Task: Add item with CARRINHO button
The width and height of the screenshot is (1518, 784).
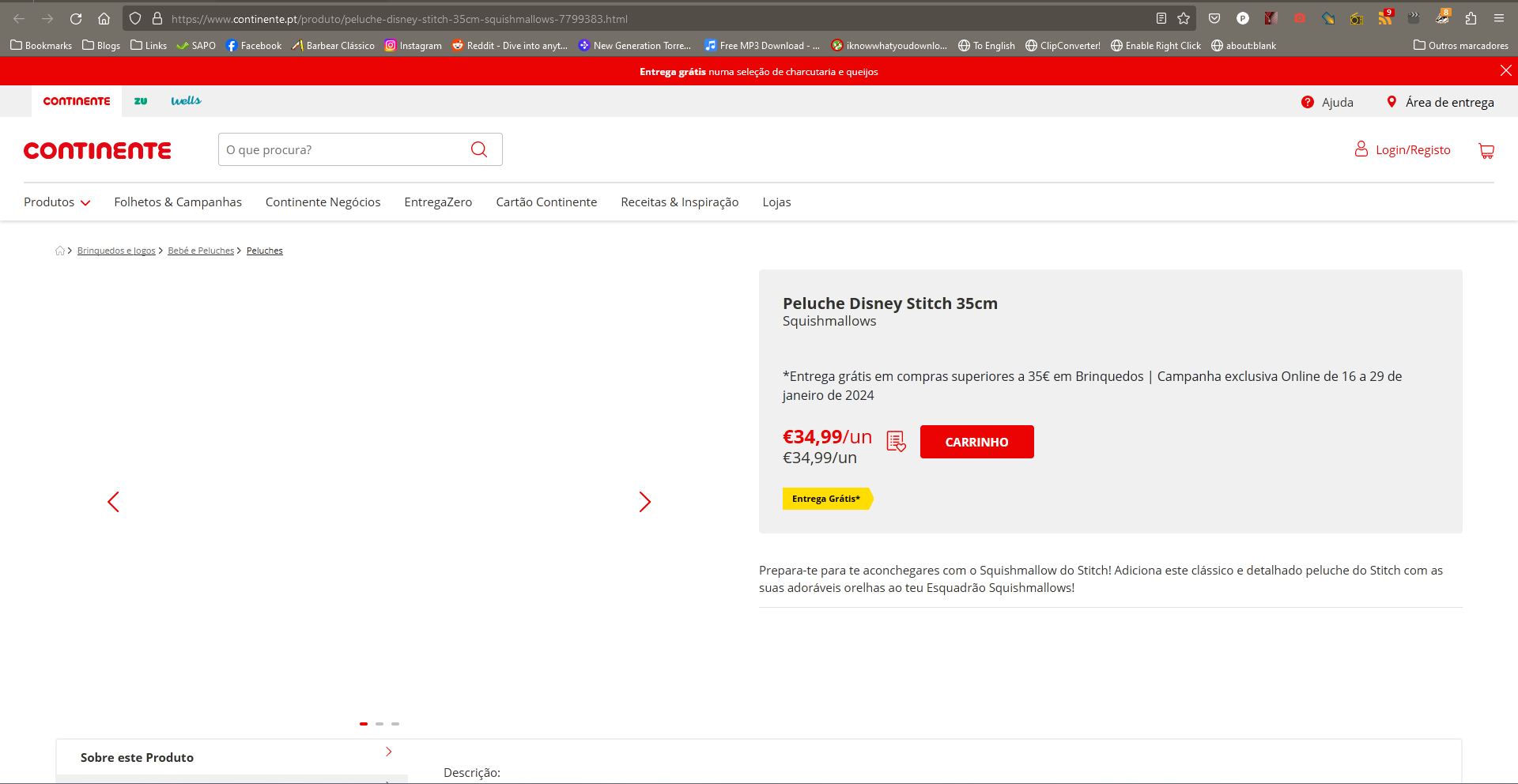Action: click(976, 442)
